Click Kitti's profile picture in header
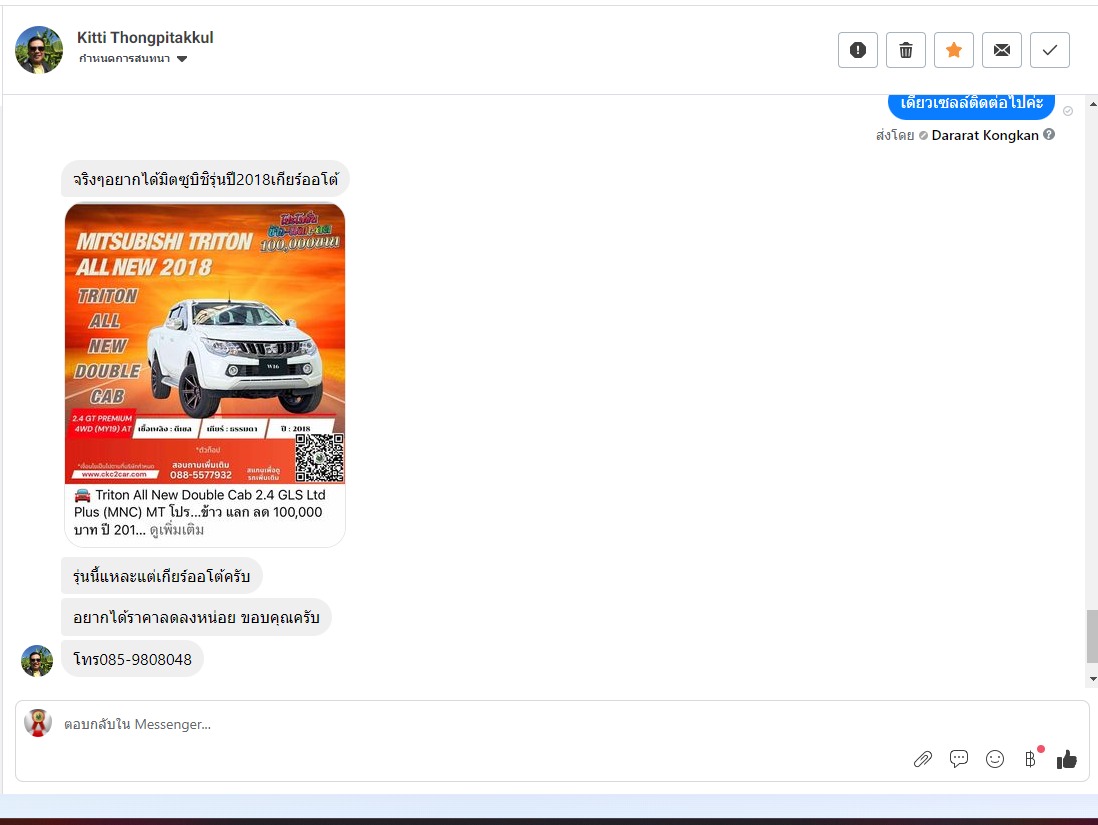1098x825 pixels. [x=39, y=50]
